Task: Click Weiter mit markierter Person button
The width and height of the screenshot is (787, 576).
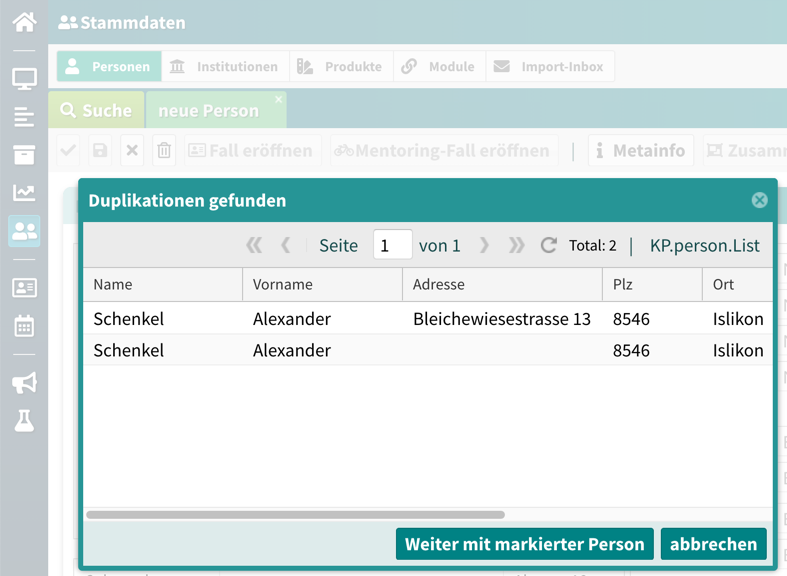Action: [524, 544]
